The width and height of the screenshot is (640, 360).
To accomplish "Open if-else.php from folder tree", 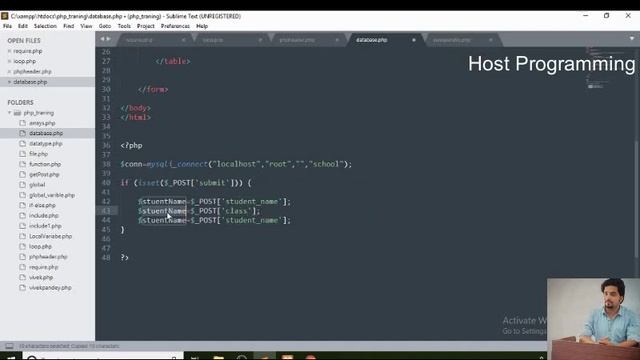I will click(x=42, y=205).
